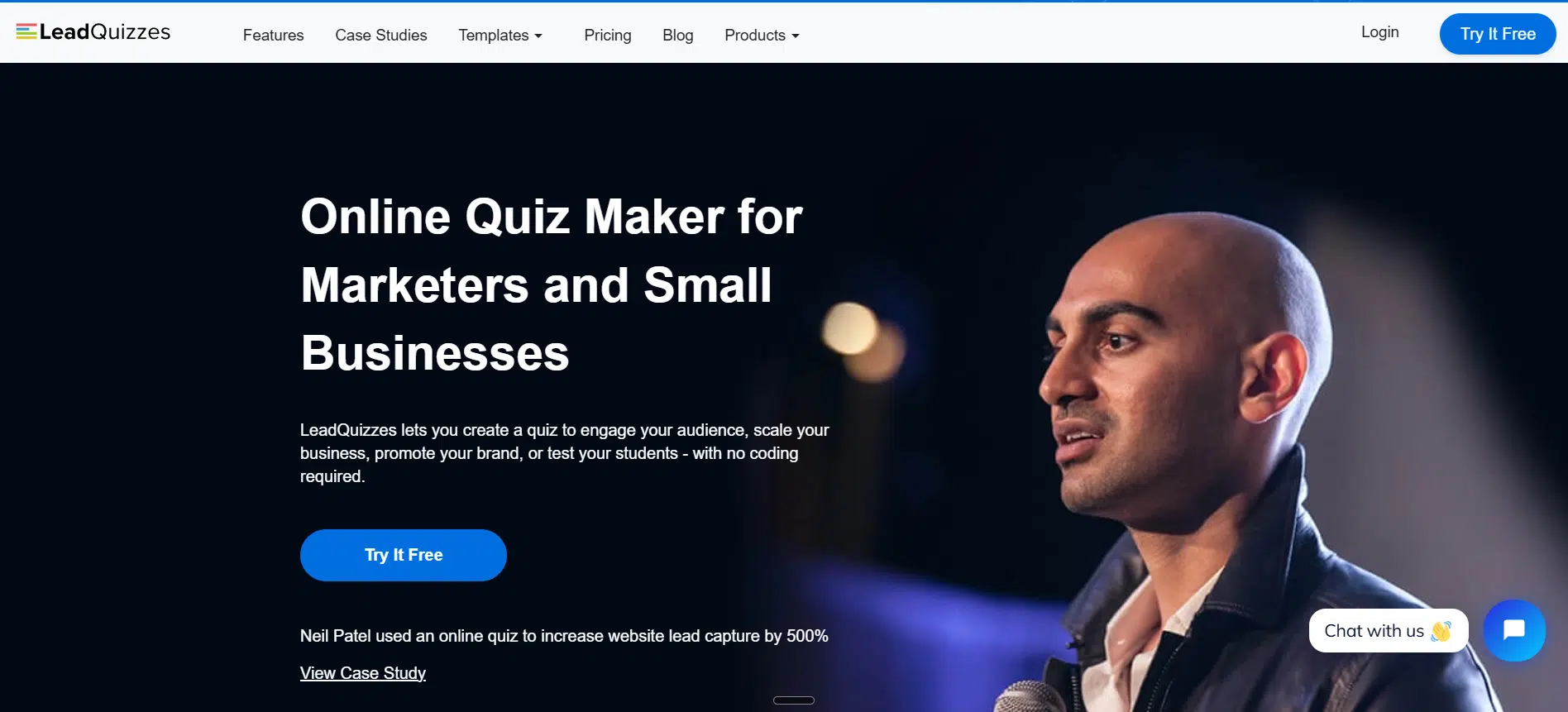Click the pill-shaped slide indicator at bottom
1568x712 pixels.
point(794,700)
